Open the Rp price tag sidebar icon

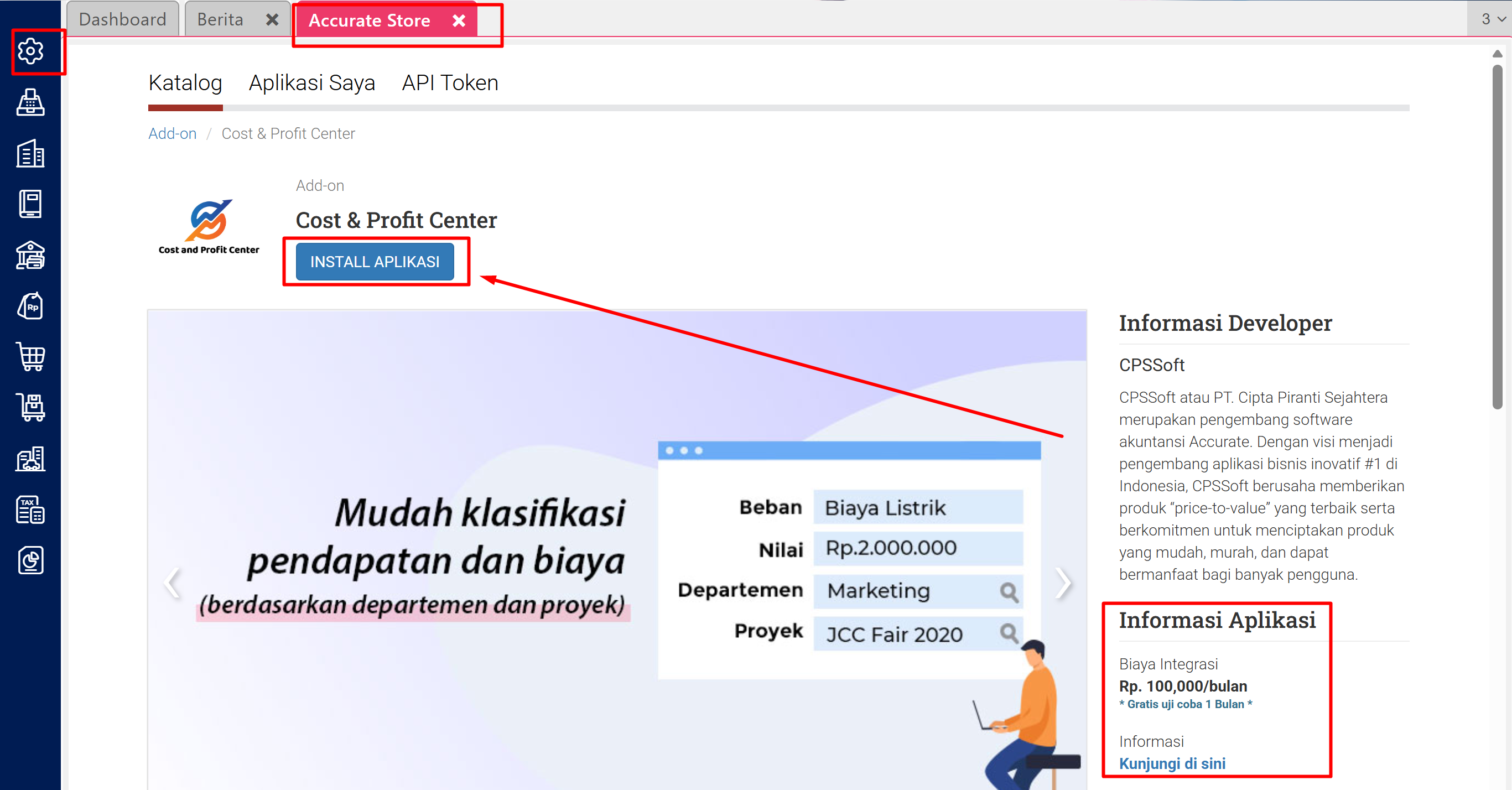point(30,306)
